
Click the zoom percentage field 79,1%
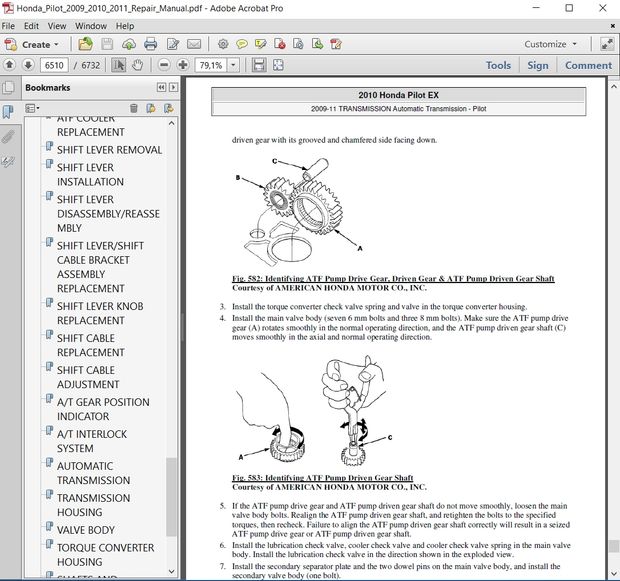(x=210, y=65)
